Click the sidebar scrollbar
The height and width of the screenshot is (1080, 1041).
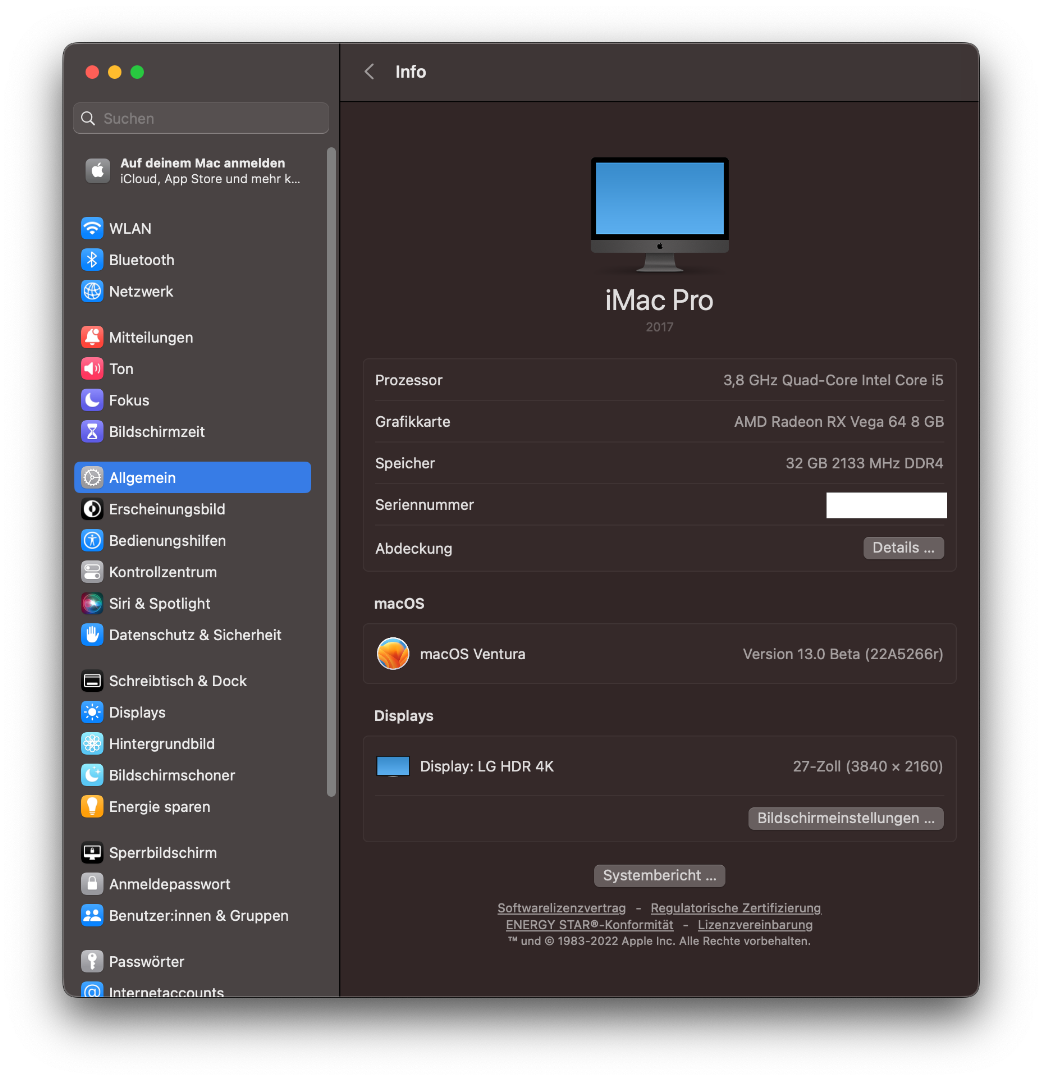pos(331,472)
